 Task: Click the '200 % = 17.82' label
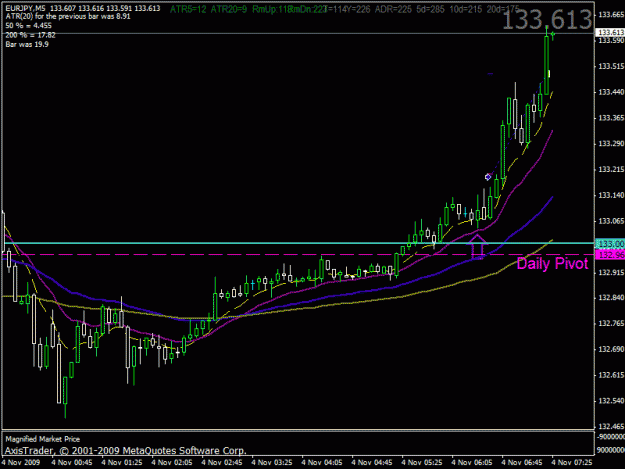point(30,35)
